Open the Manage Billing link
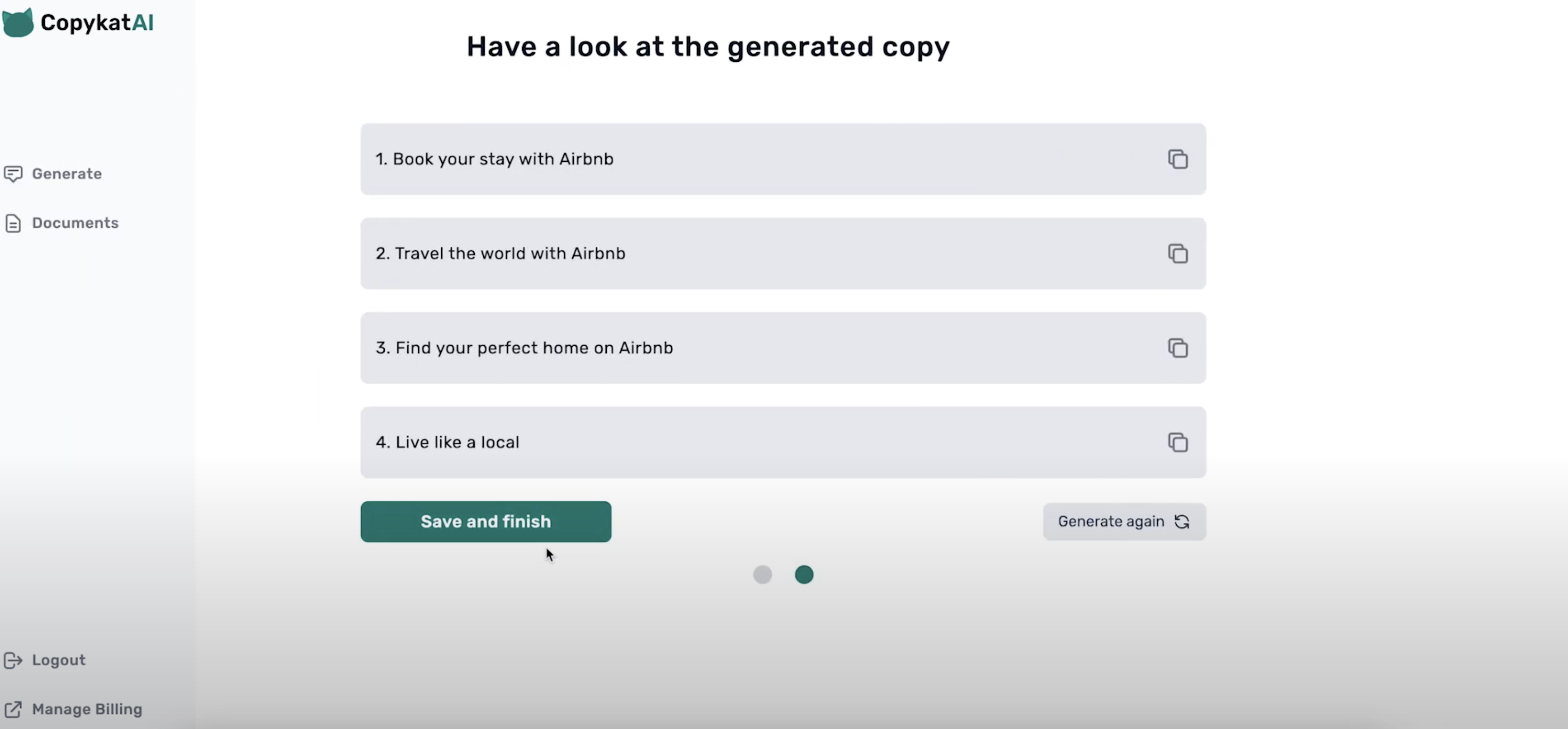 [86, 710]
